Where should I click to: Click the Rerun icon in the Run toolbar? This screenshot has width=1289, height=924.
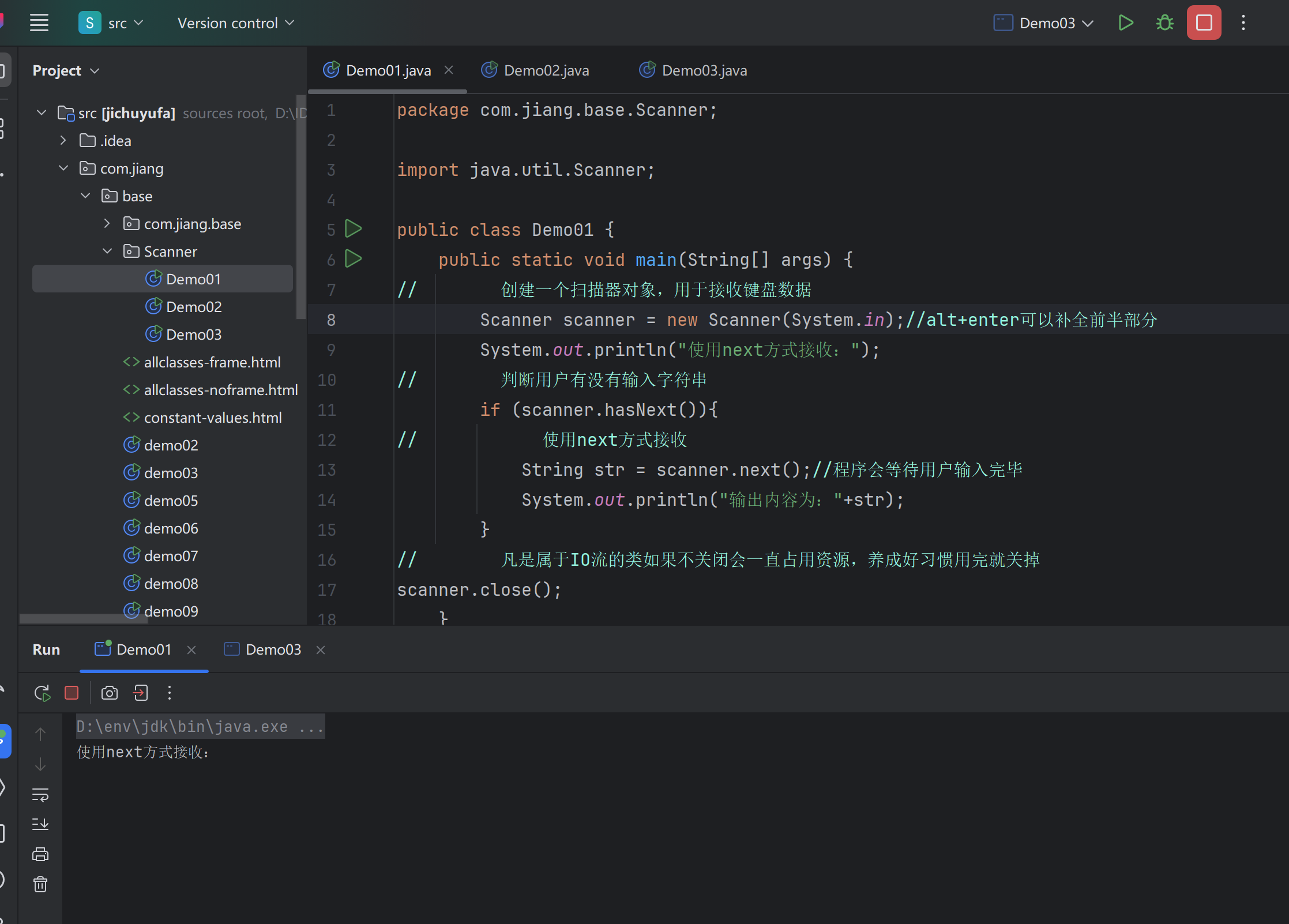tap(42, 693)
